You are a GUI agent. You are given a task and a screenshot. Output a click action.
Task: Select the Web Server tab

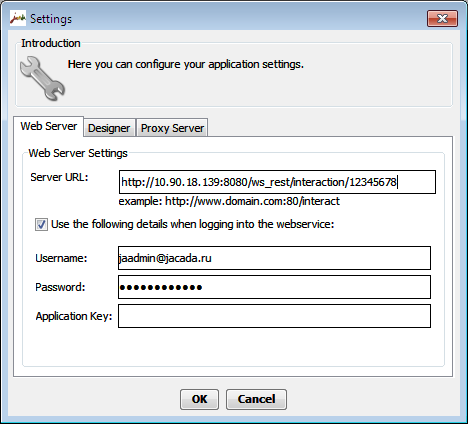click(49, 126)
